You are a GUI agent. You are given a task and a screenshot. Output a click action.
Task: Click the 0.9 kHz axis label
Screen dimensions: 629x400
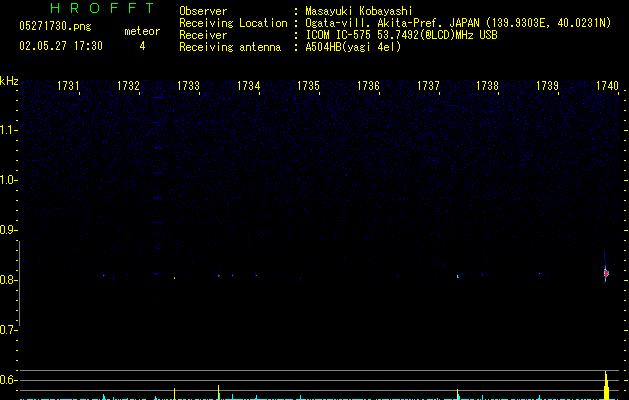pos(8,229)
